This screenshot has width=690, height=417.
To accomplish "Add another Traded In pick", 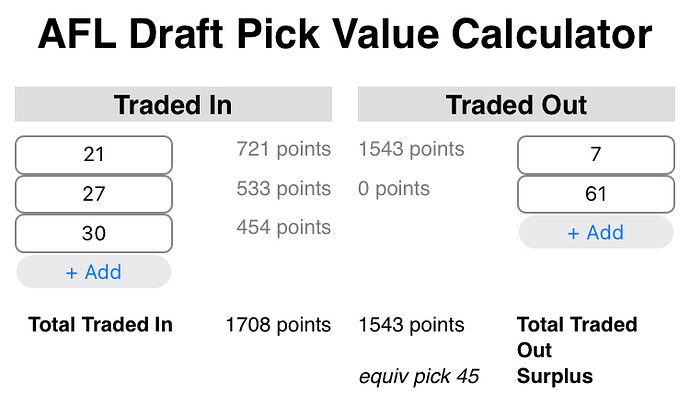I will tap(94, 272).
